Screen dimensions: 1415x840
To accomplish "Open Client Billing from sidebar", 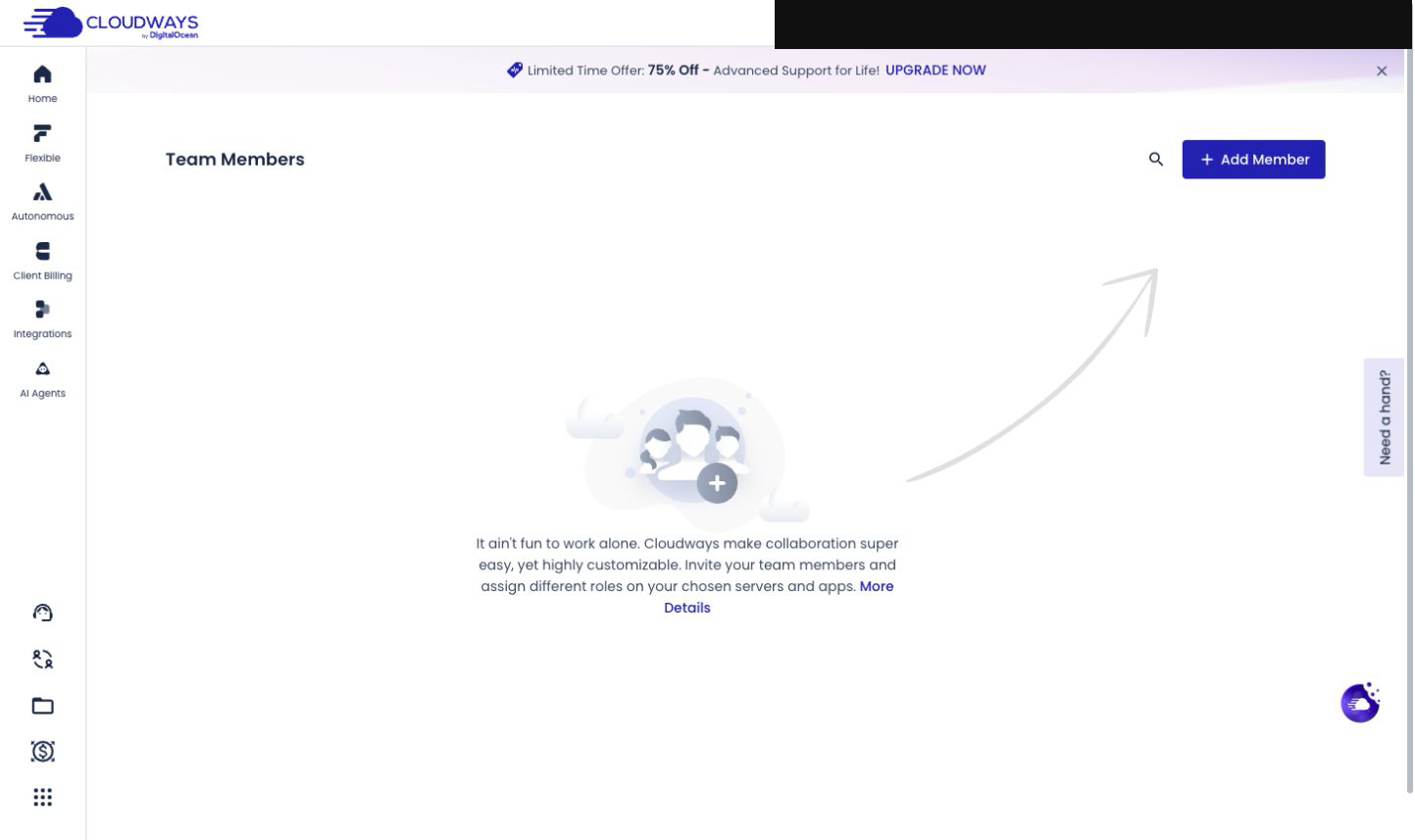I will 42,261.
